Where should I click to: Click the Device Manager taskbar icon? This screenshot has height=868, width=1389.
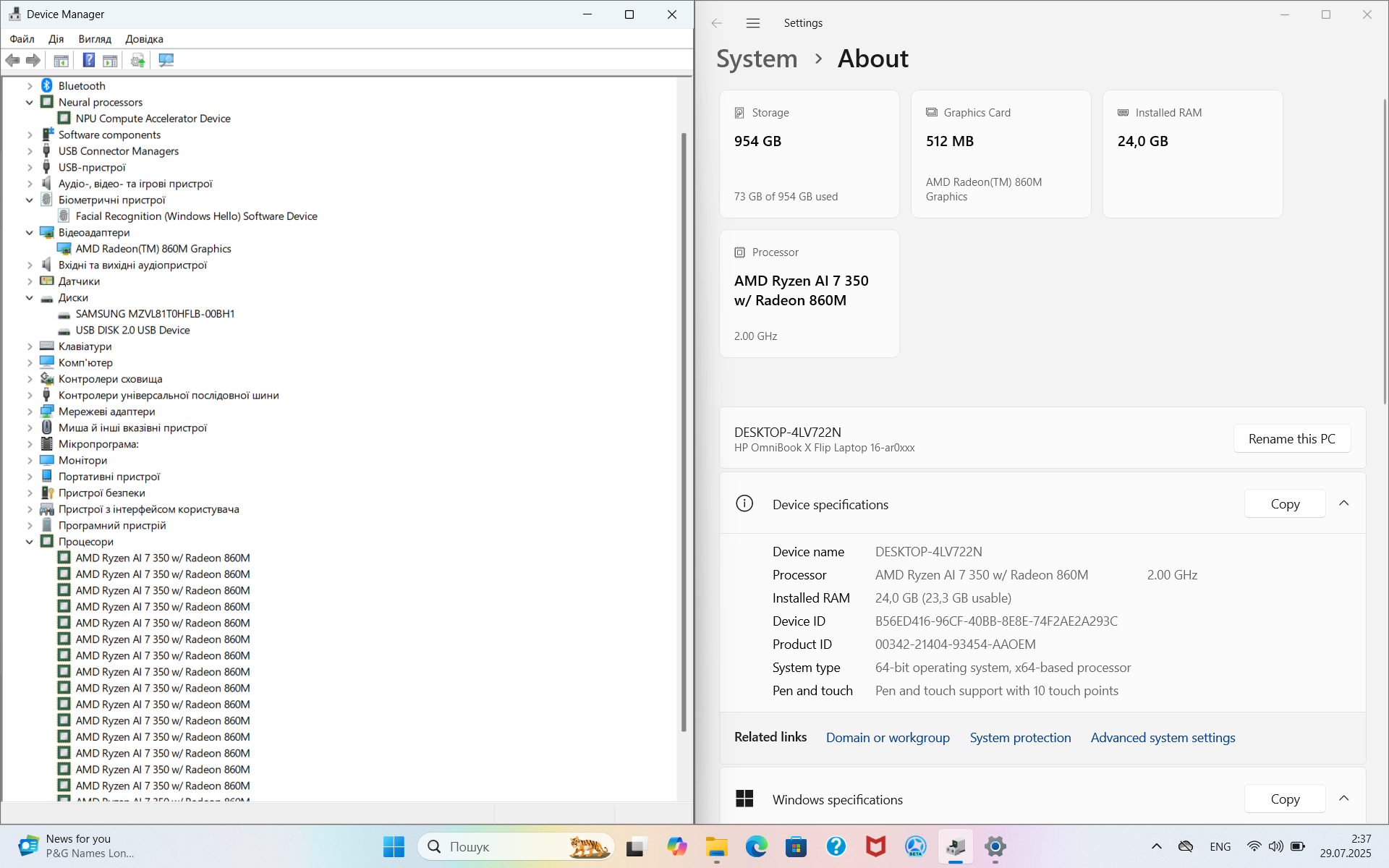[x=956, y=846]
